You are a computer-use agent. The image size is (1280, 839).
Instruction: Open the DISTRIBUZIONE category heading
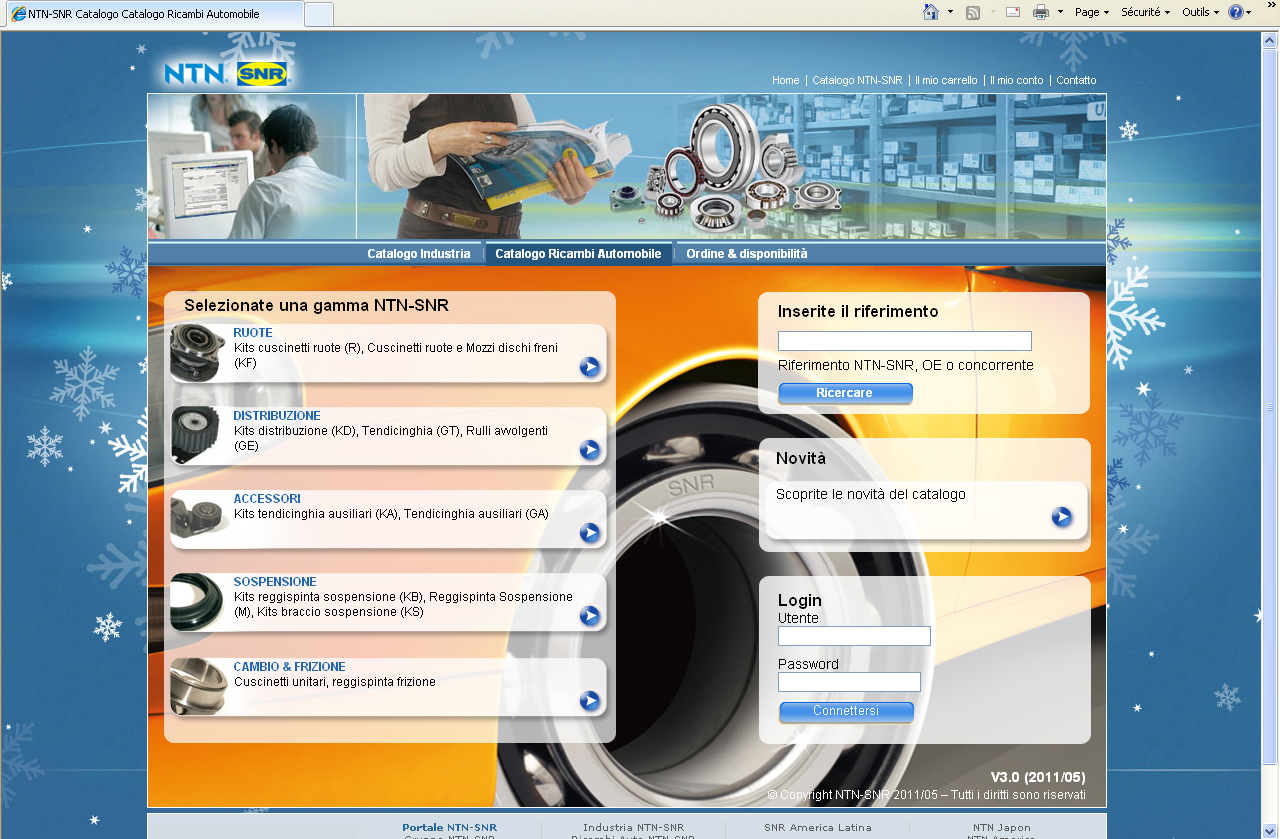(x=277, y=416)
